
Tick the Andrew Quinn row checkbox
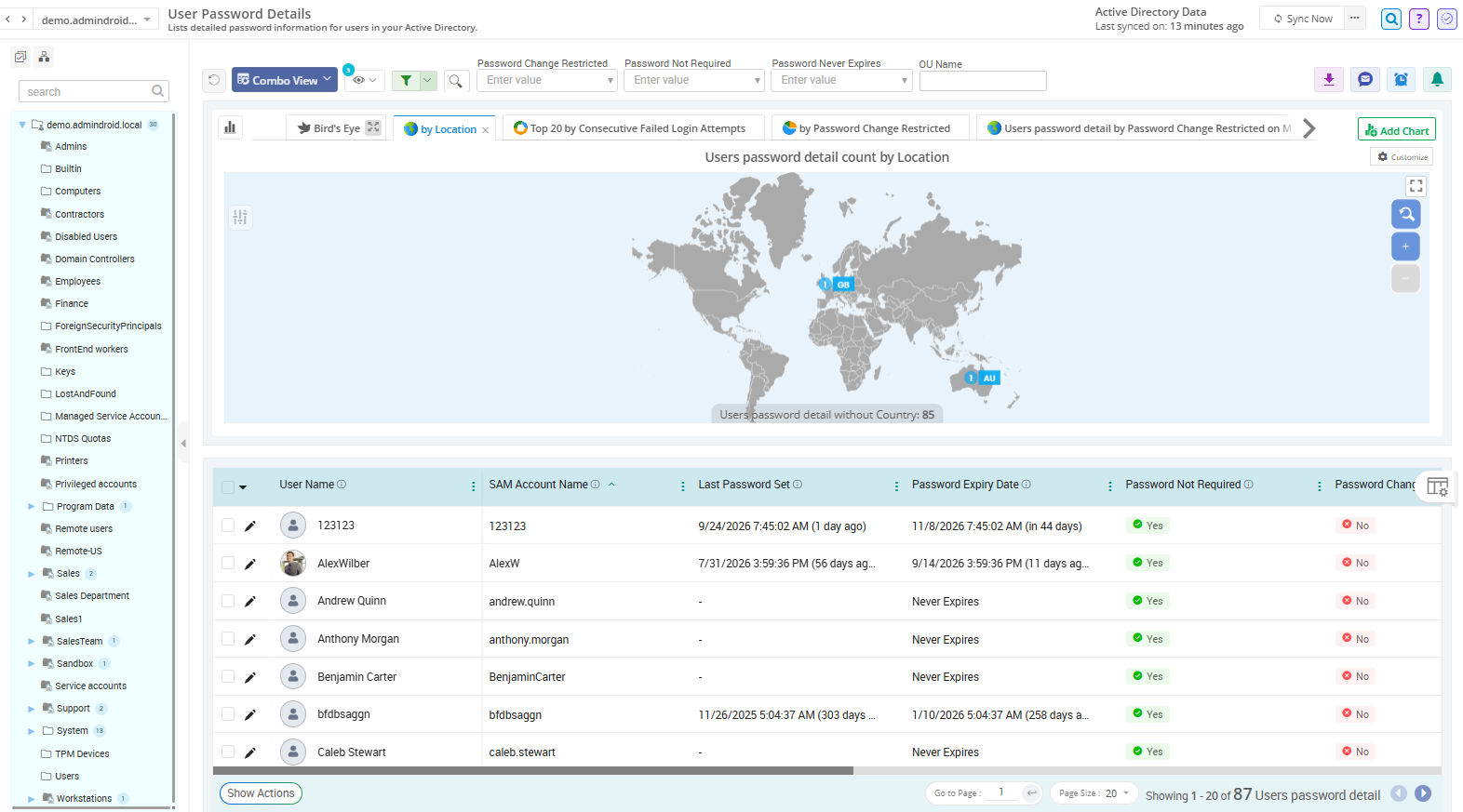228,601
